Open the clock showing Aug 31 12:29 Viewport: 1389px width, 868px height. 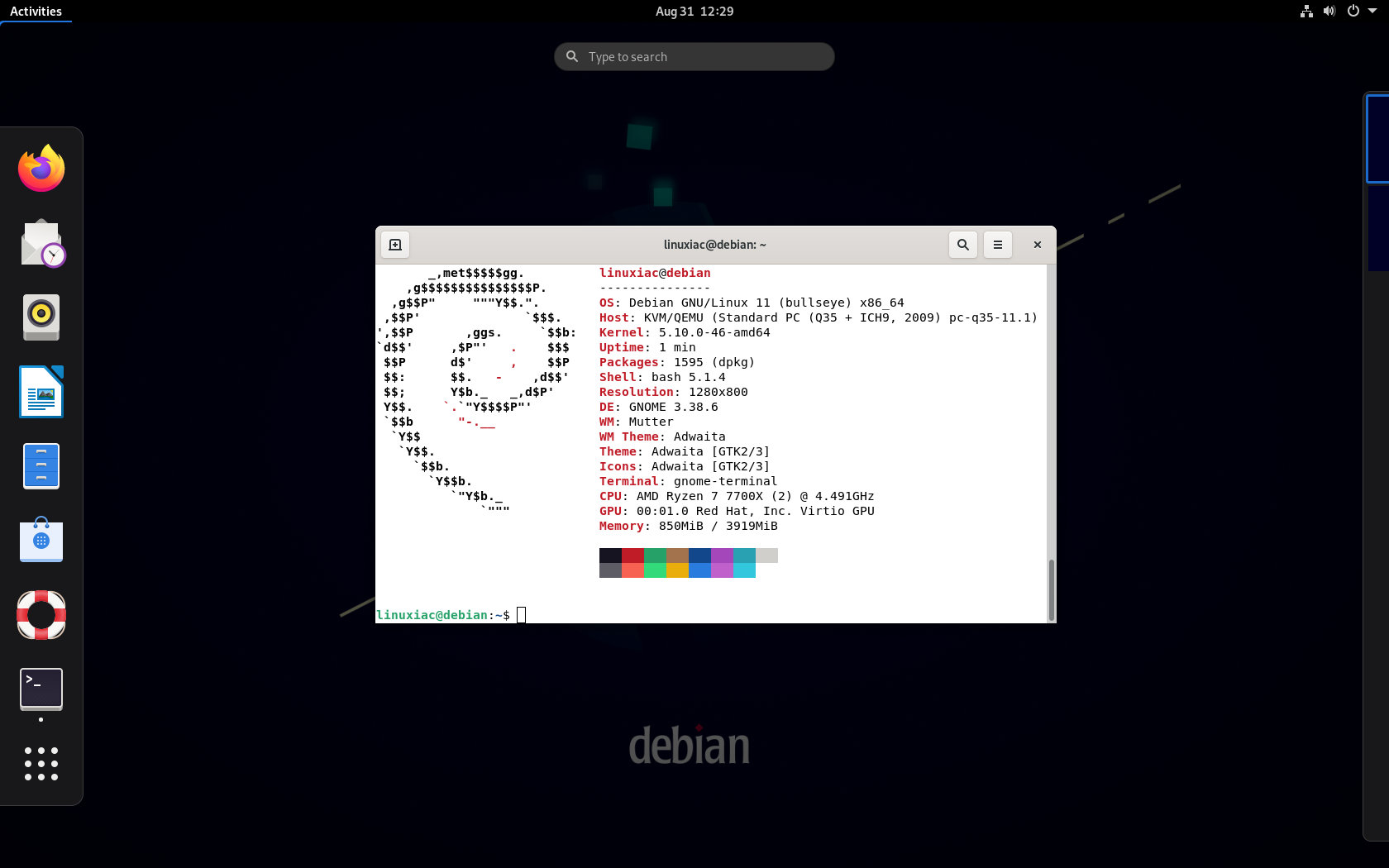[694, 12]
